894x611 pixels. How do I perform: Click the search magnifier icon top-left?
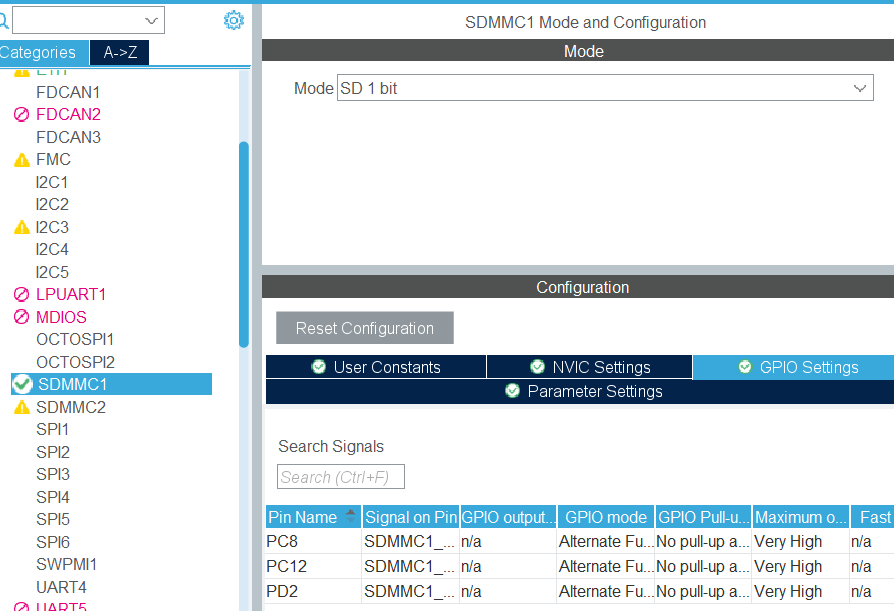tap(7, 19)
